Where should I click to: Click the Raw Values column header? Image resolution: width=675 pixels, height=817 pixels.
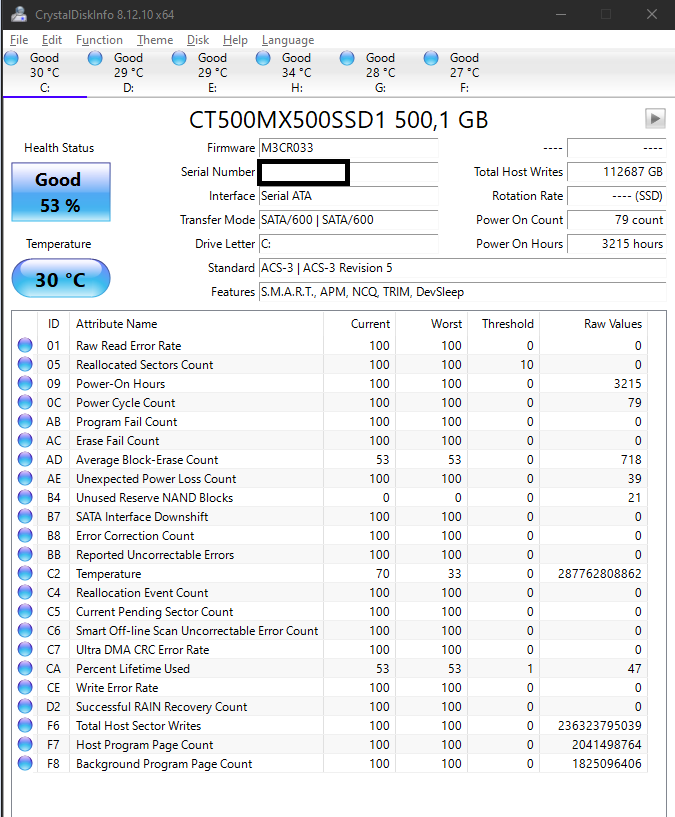594,324
